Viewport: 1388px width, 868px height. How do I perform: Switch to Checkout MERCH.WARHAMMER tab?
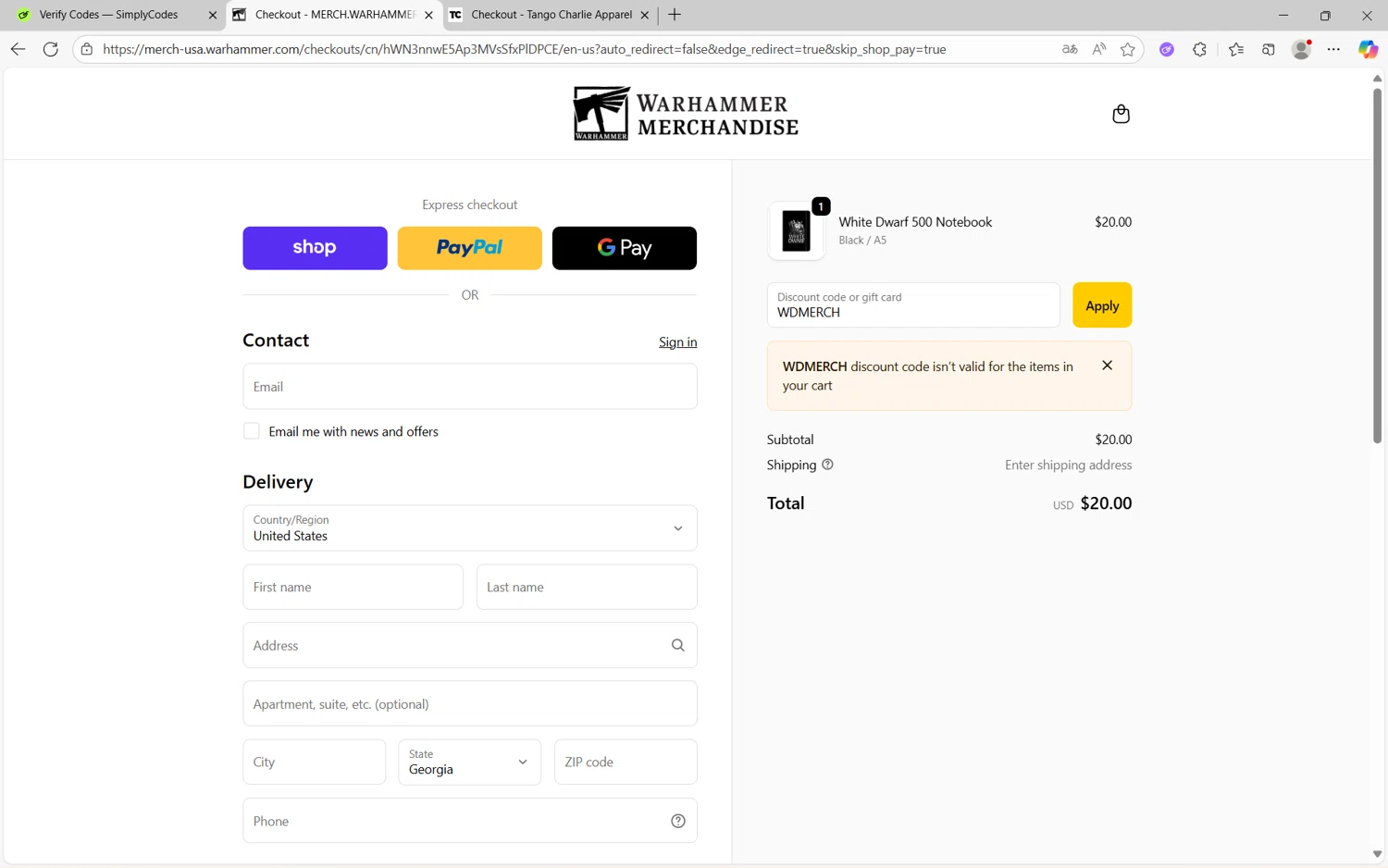(333, 15)
